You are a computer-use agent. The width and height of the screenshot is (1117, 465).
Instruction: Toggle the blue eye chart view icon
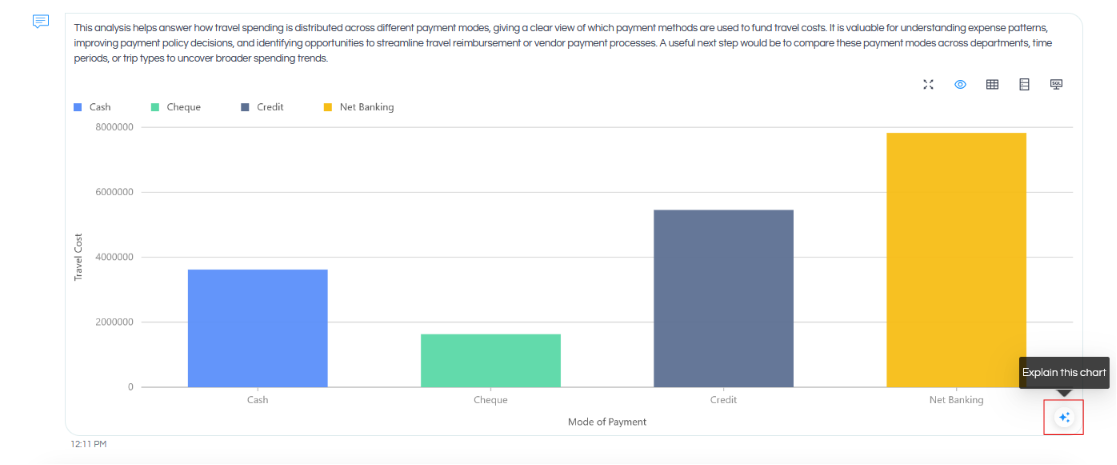[960, 85]
